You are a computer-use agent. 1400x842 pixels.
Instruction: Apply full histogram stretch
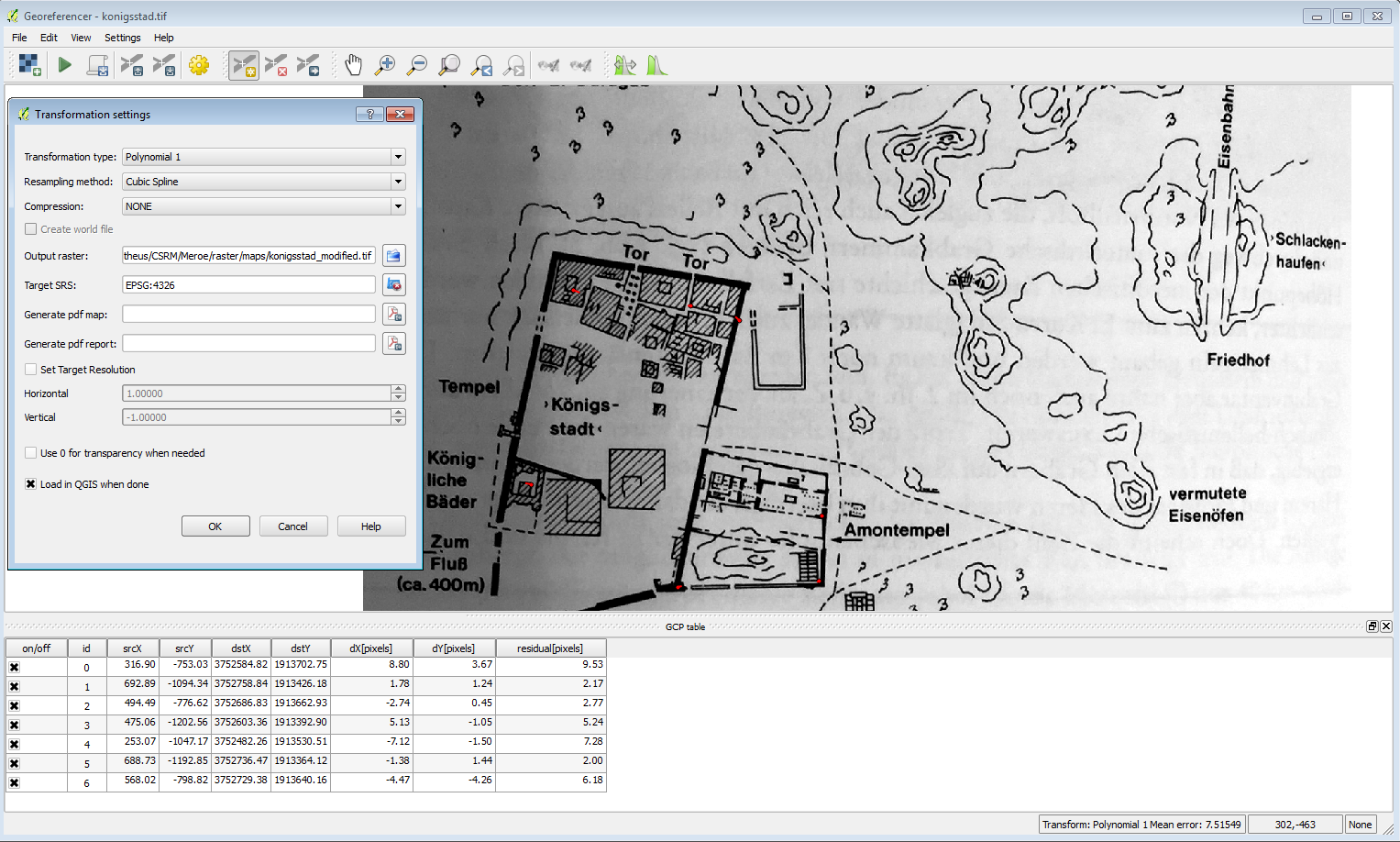[656, 65]
